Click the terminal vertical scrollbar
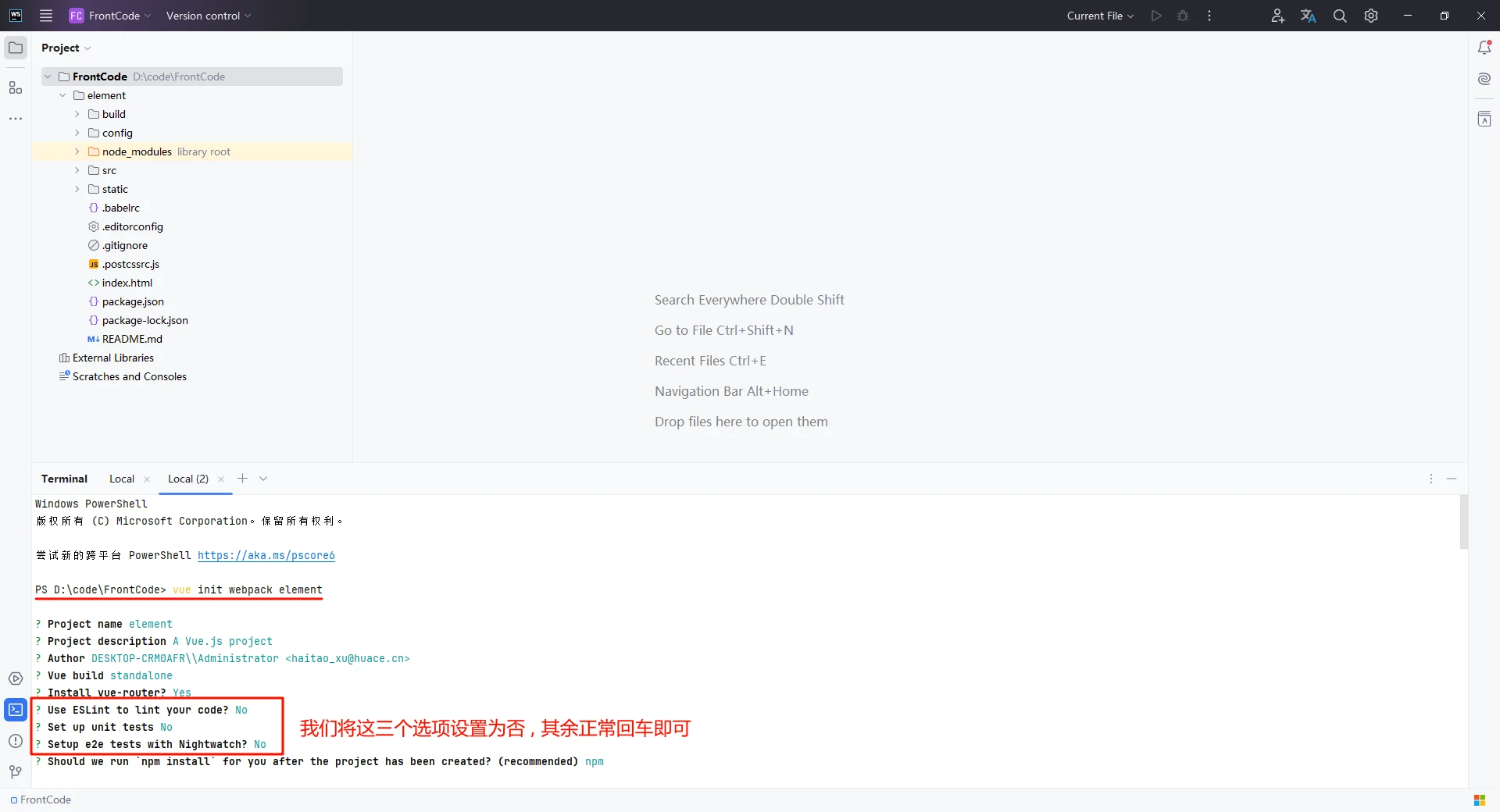 [x=1463, y=523]
